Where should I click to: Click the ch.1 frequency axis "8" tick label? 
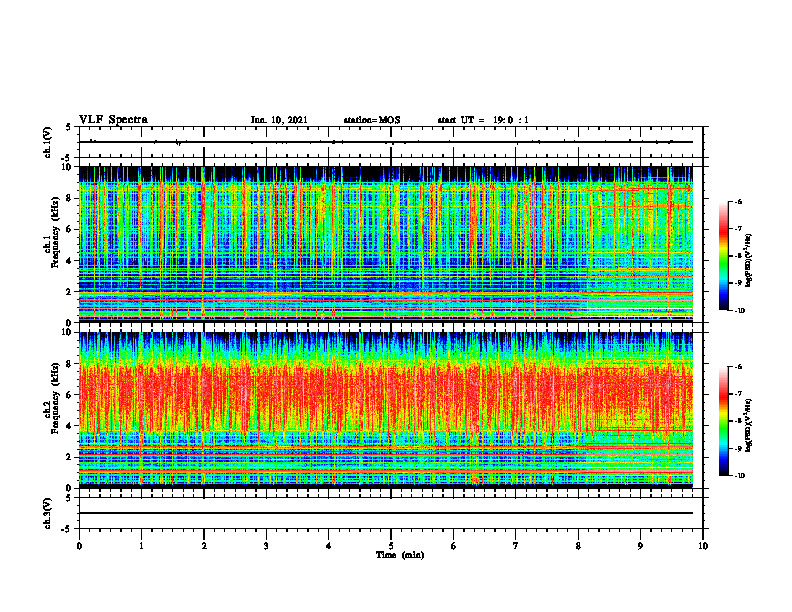[x=69, y=198]
